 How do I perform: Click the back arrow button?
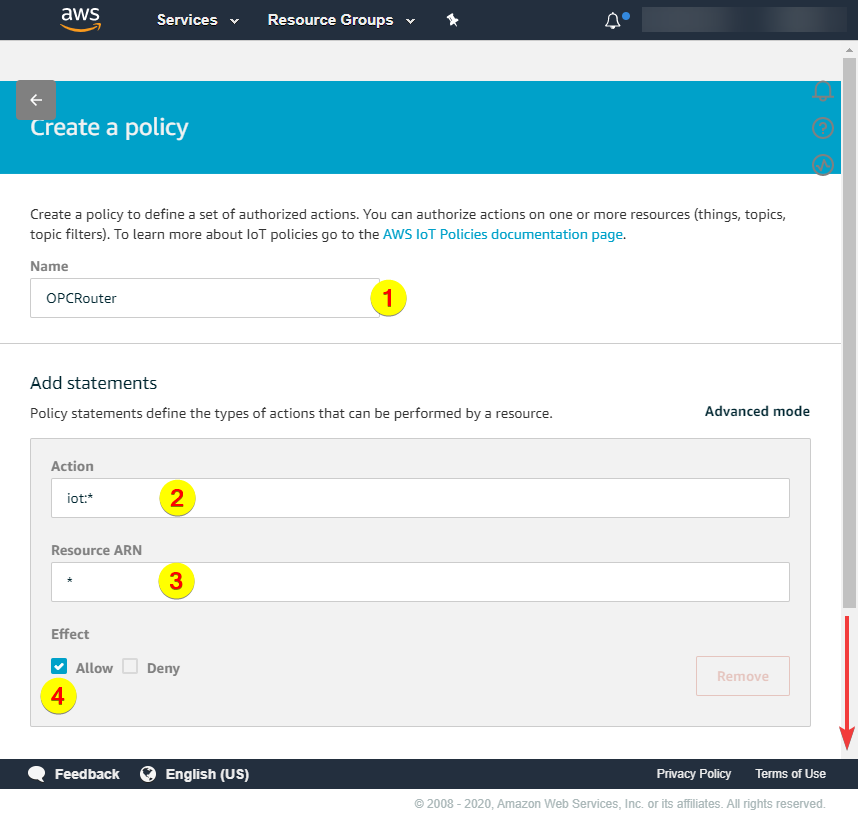point(36,100)
